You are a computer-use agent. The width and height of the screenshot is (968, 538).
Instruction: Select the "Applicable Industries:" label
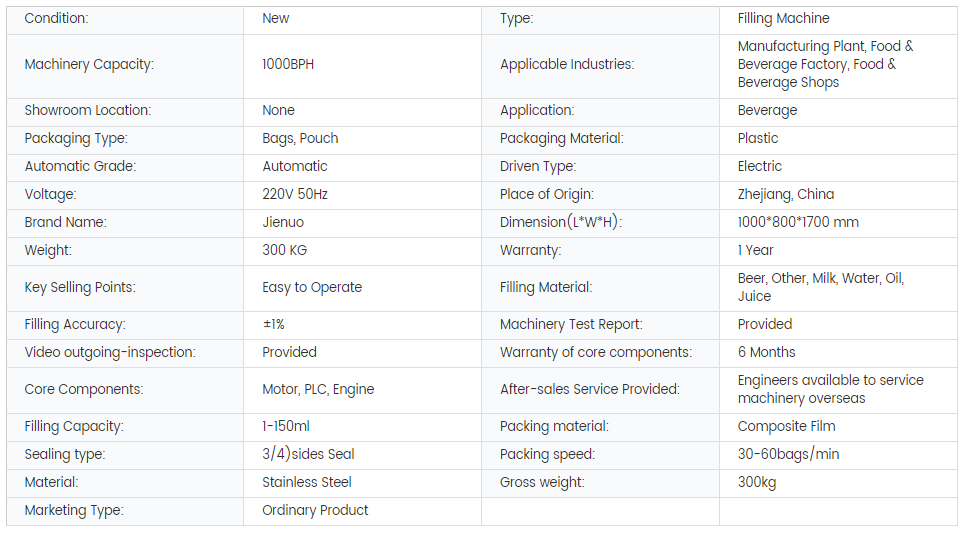(566, 64)
